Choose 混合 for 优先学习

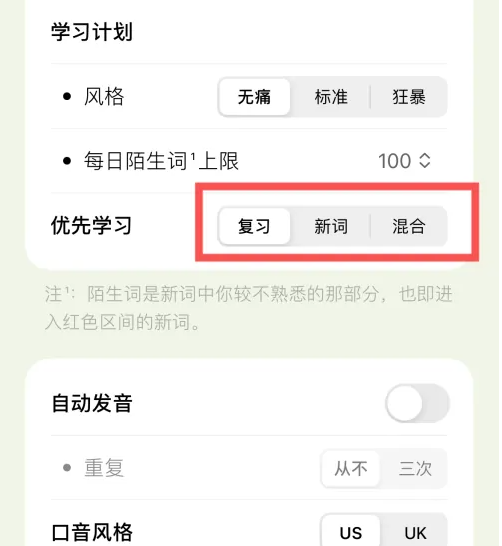[x=409, y=226]
